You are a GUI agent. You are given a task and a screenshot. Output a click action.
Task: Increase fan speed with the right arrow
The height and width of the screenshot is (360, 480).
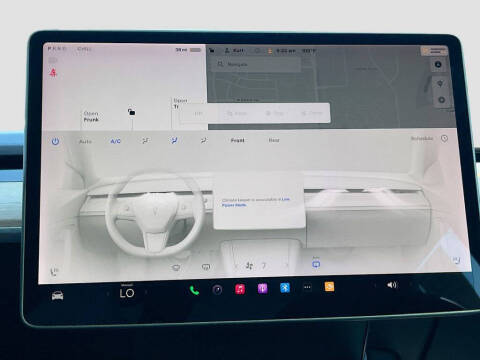pyautogui.click(x=286, y=265)
